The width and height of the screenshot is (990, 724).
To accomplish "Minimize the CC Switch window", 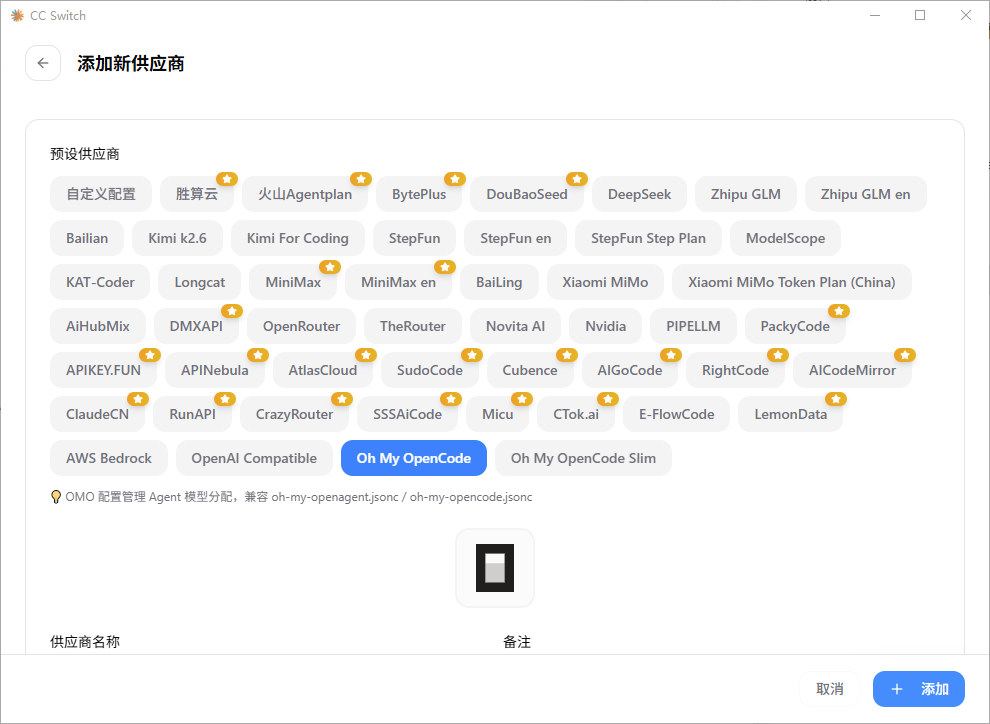I will pyautogui.click(x=875, y=16).
